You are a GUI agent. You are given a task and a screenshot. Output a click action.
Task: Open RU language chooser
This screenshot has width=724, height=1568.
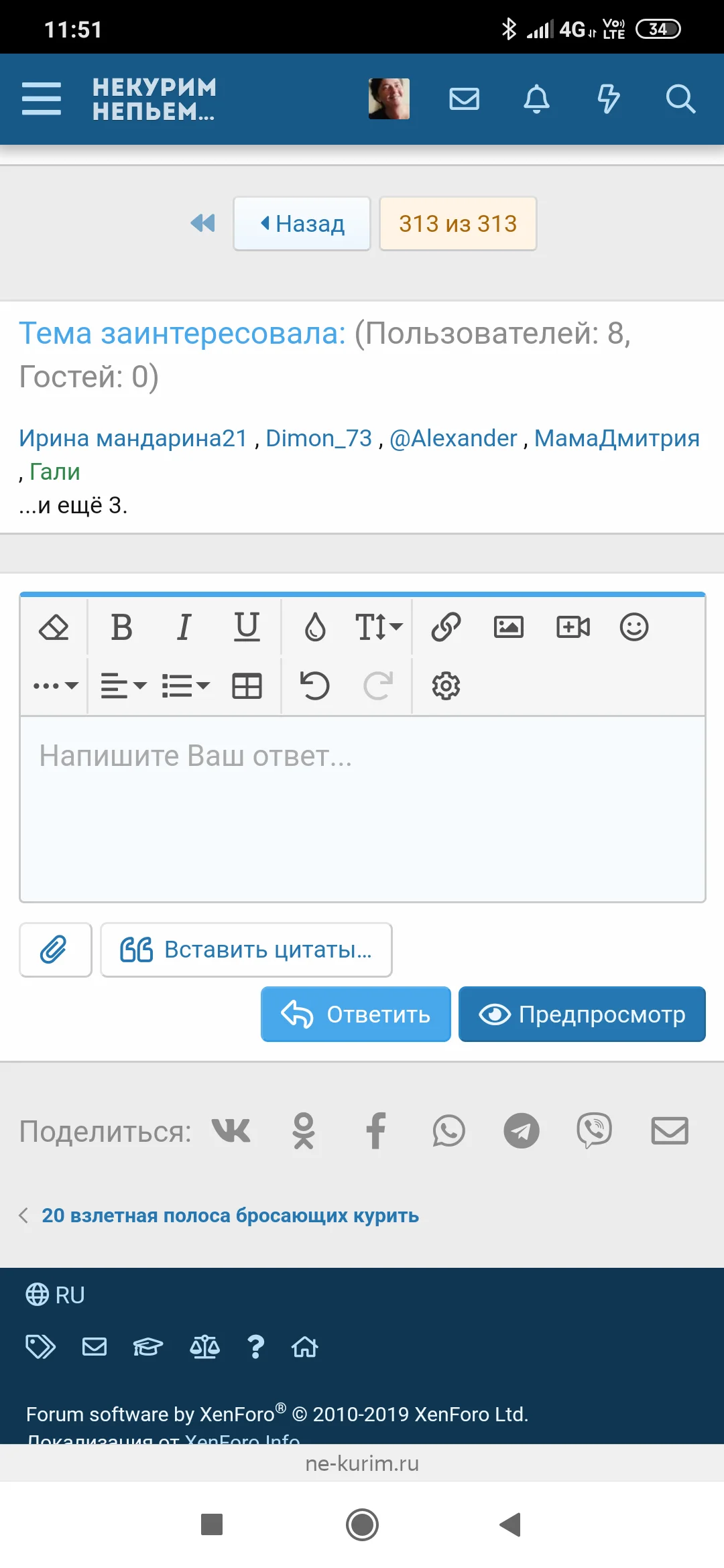pyautogui.click(x=55, y=1295)
